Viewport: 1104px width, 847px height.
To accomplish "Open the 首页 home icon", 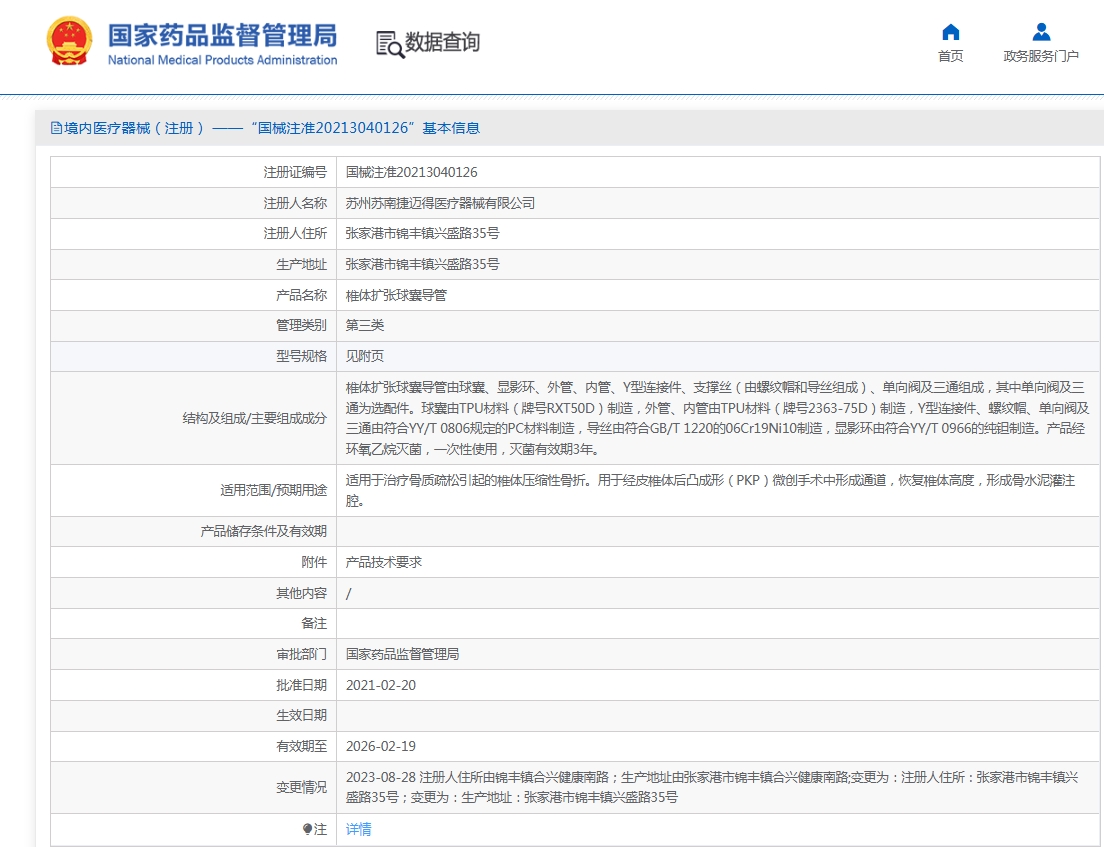I will pos(951,32).
